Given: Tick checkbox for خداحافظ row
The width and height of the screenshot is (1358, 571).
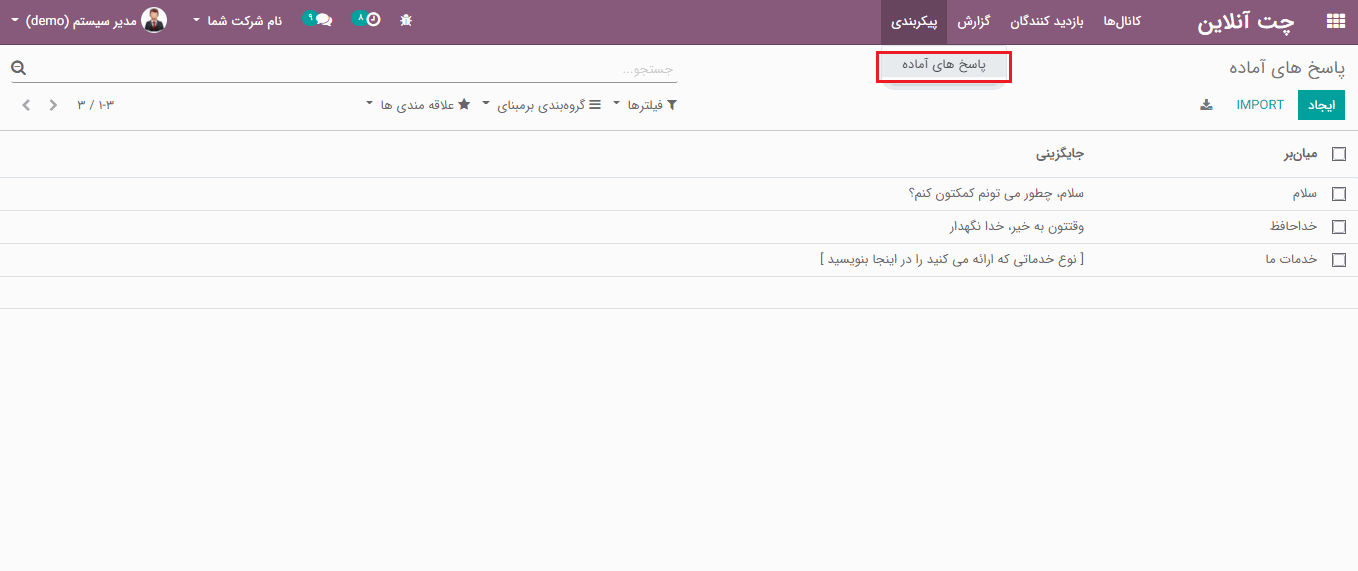Looking at the screenshot, I should pyautogui.click(x=1339, y=227).
